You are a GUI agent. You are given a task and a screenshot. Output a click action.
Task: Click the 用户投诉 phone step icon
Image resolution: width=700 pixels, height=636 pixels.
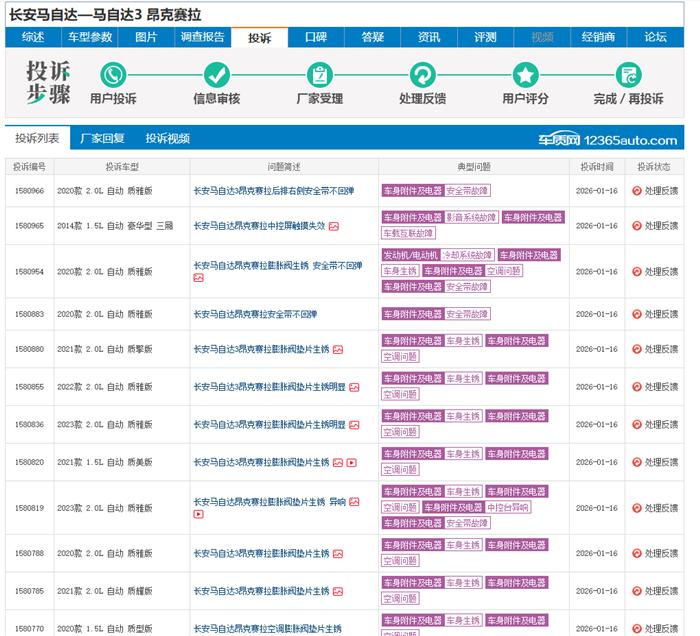[113, 75]
